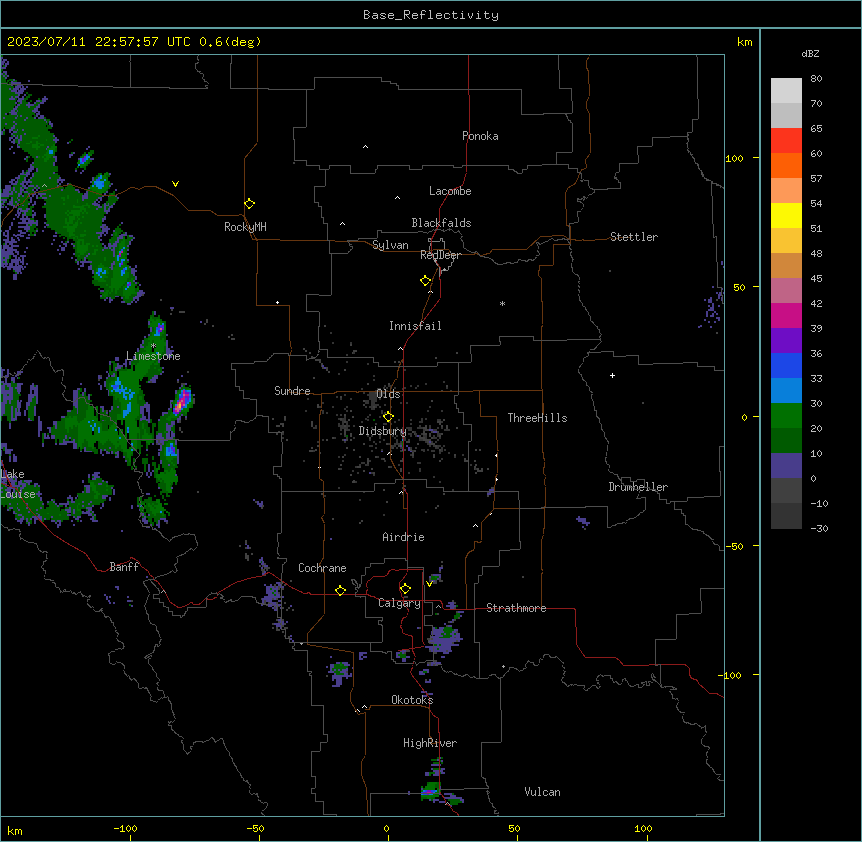Click the RockyMH label
862x842 pixels.
pyautogui.click(x=245, y=227)
